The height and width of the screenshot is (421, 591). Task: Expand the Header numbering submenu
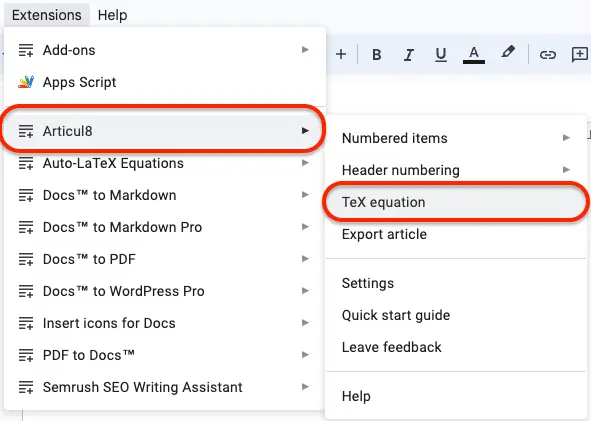click(x=456, y=170)
